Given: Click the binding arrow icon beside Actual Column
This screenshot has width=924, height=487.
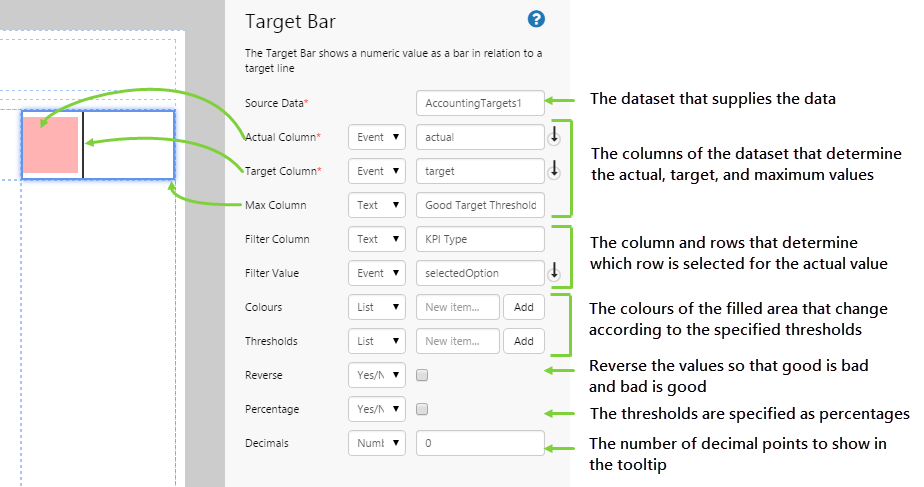Looking at the screenshot, I should (x=555, y=136).
